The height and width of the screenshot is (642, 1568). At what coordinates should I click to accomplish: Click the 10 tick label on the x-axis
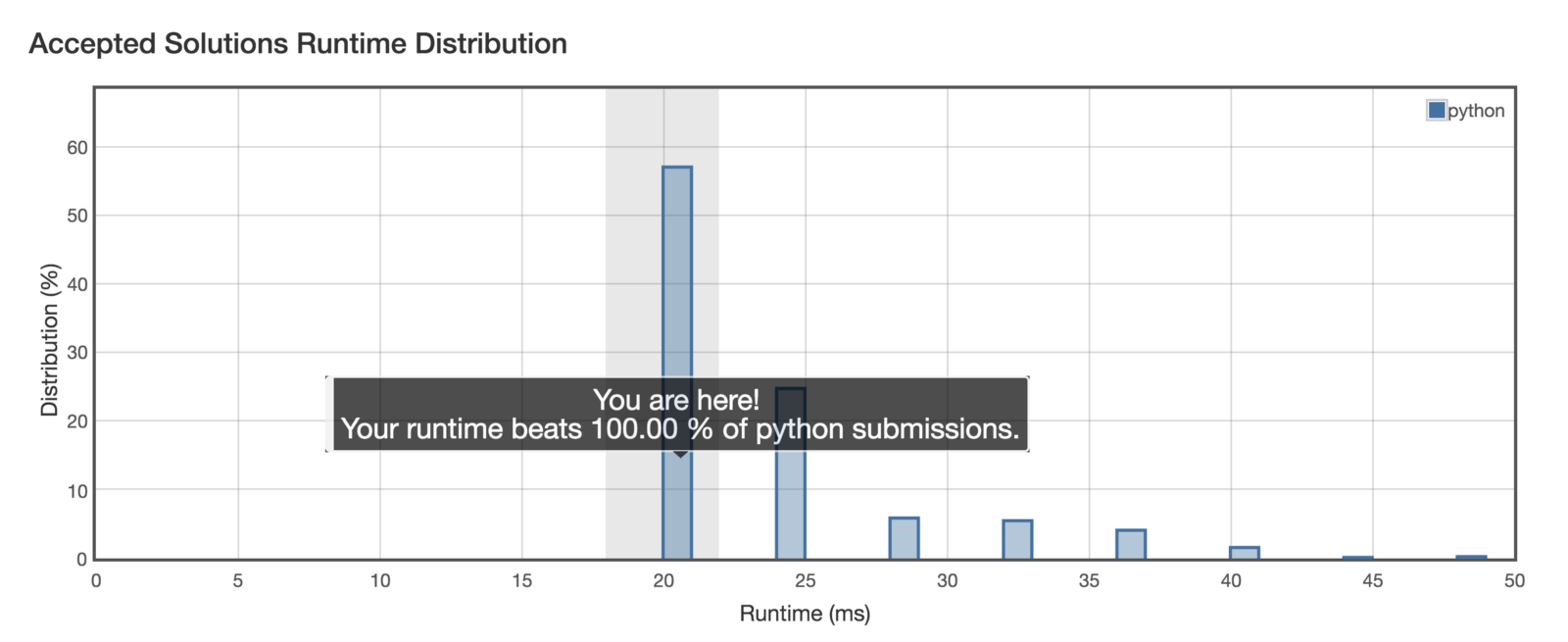coord(380,580)
